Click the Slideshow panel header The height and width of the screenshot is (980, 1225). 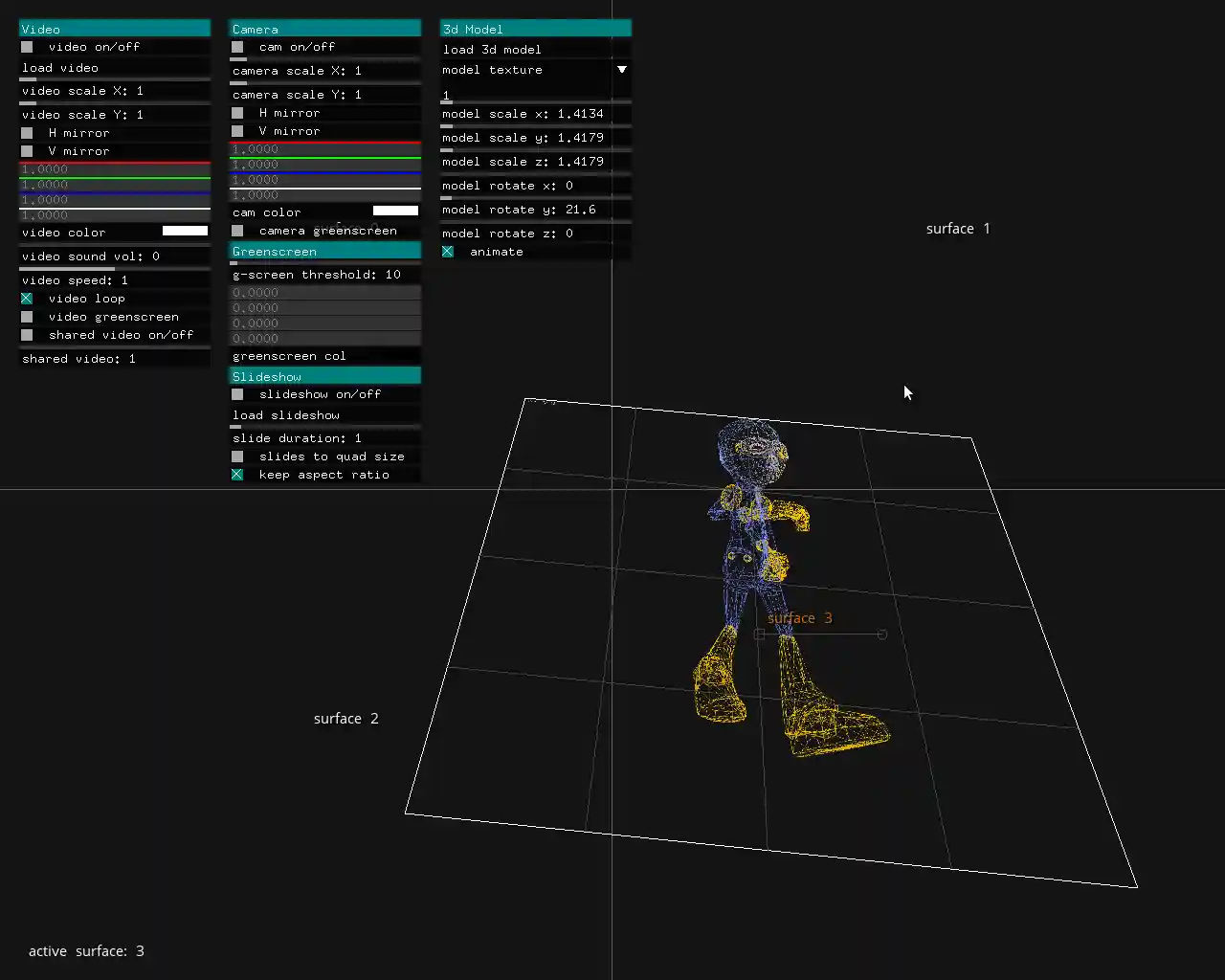point(325,376)
